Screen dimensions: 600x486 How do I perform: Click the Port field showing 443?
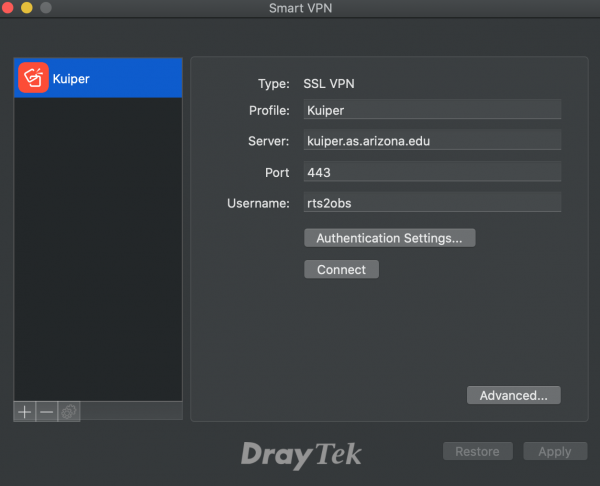(432, 171)
